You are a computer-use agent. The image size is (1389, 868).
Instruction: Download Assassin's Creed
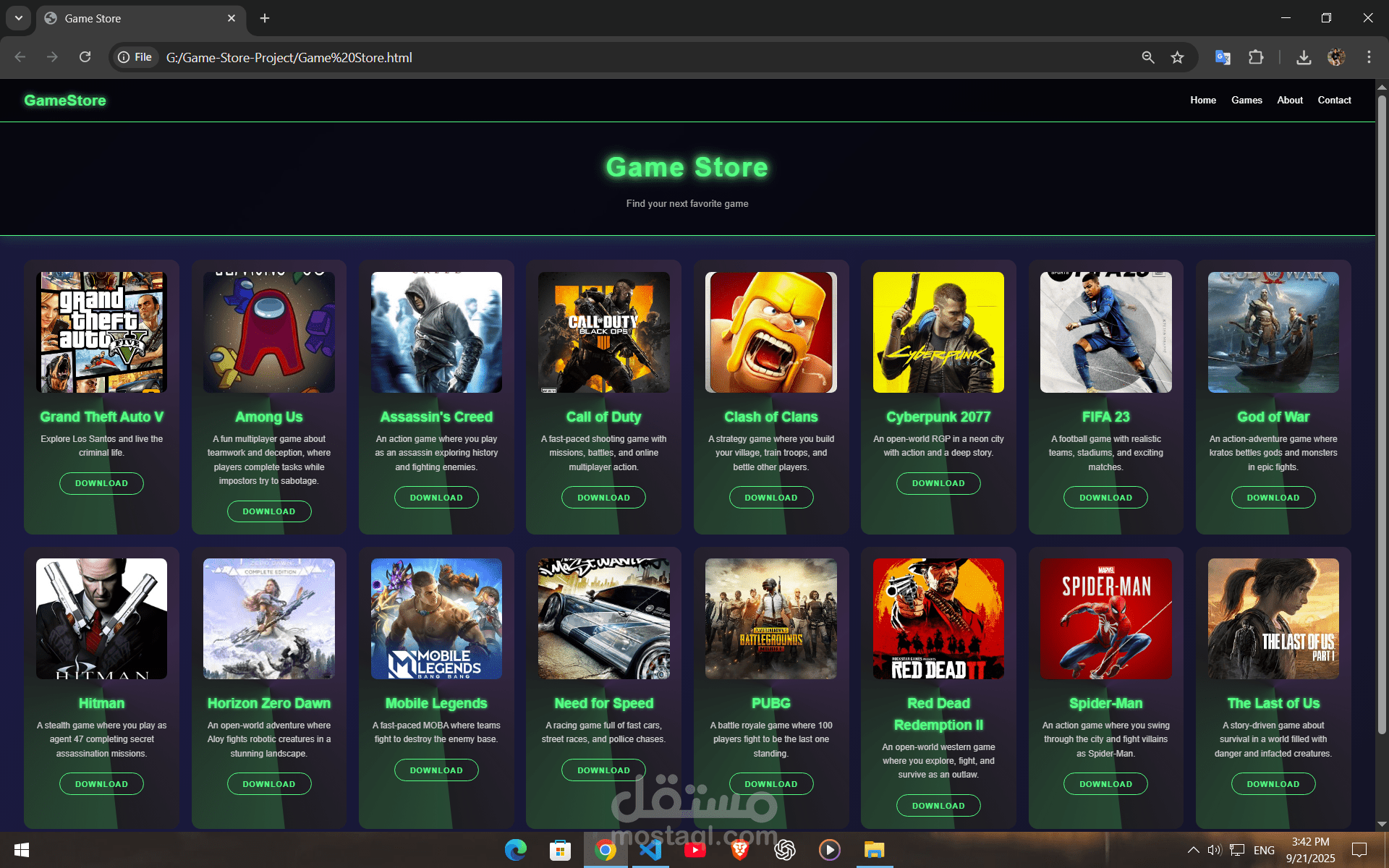click(x=436, y=498)
